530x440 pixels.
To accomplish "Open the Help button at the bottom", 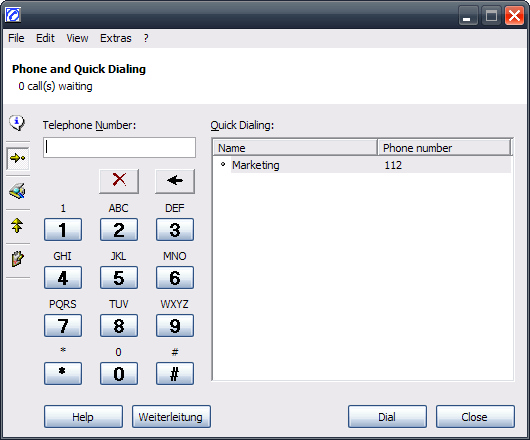I will (83, 417).
